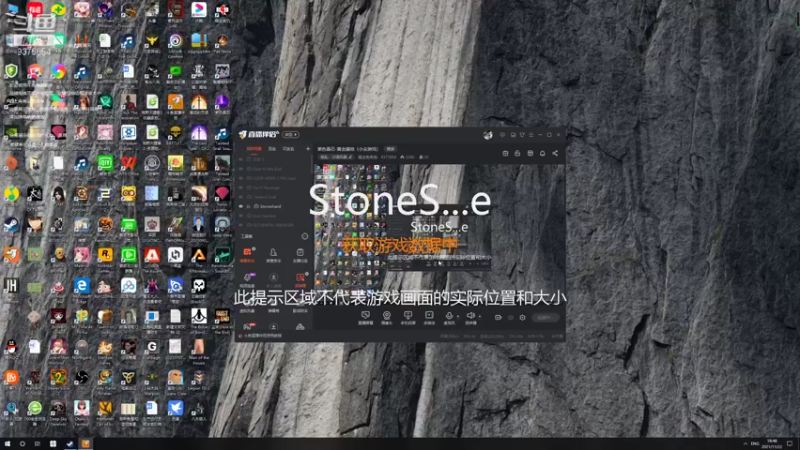Open the third tool in the toolbox top row
800x450 pixels.
(x=300, y=254)
